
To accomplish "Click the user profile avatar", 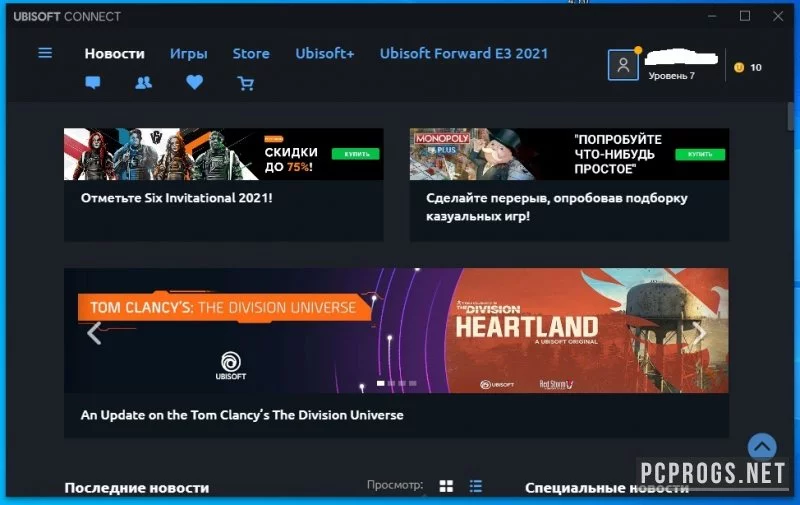I will 623,65.
